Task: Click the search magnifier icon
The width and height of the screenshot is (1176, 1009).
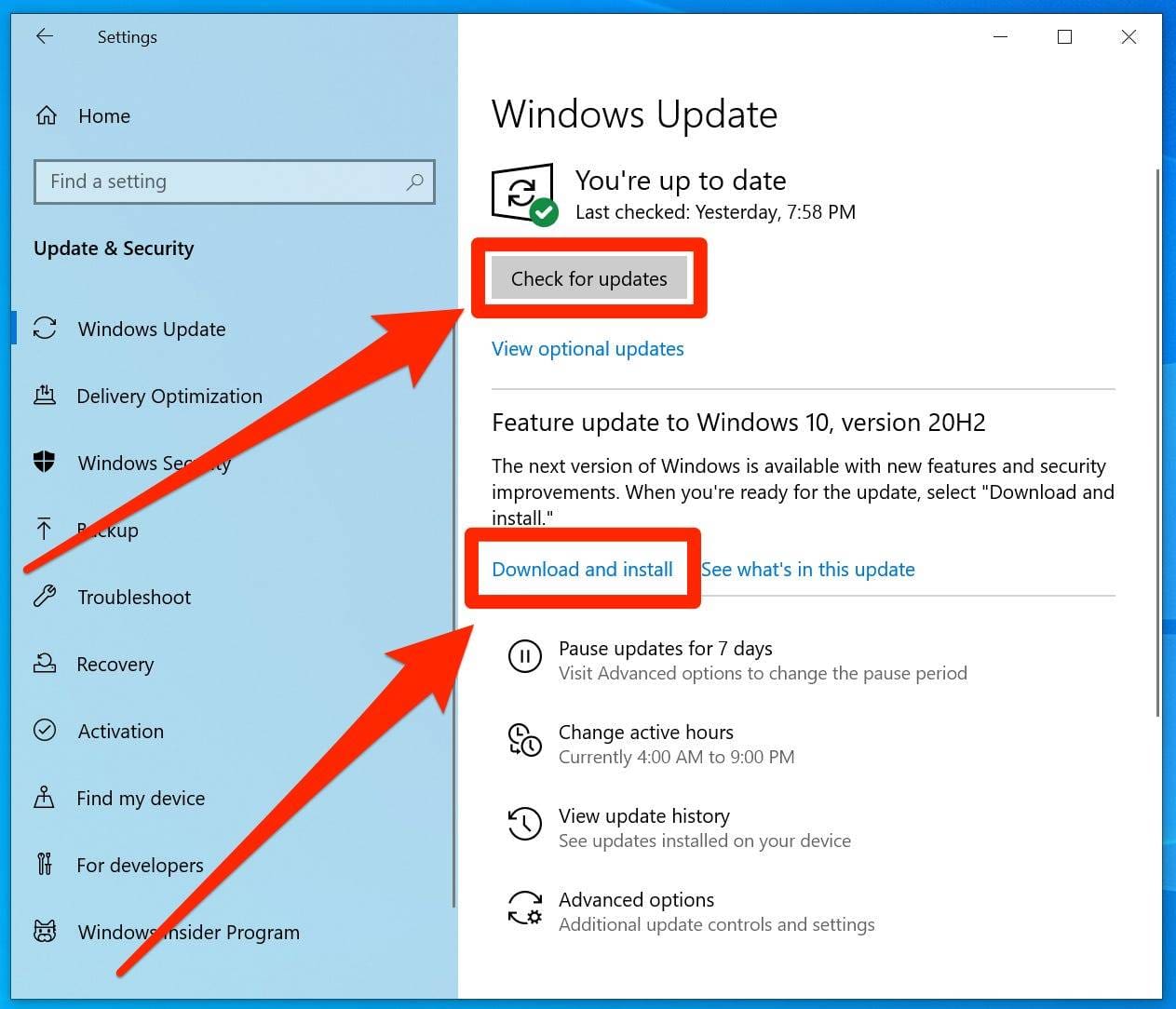Action: click(414, 182)
